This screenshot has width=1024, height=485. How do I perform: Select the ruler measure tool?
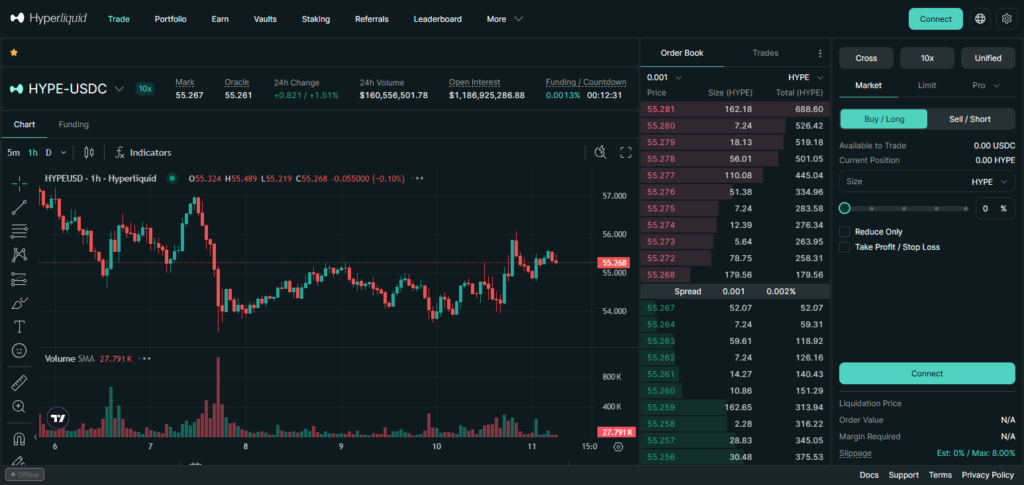click(x=20, y=383)
